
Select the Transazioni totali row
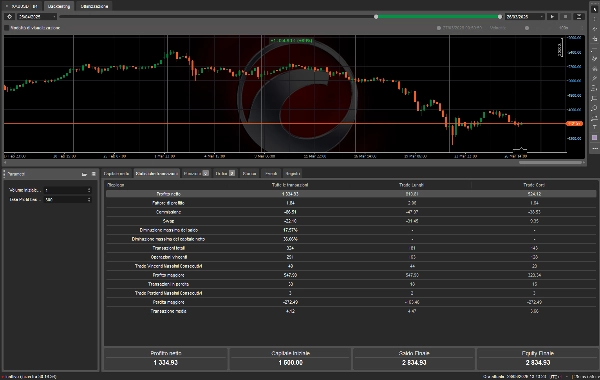click(351, 248)
